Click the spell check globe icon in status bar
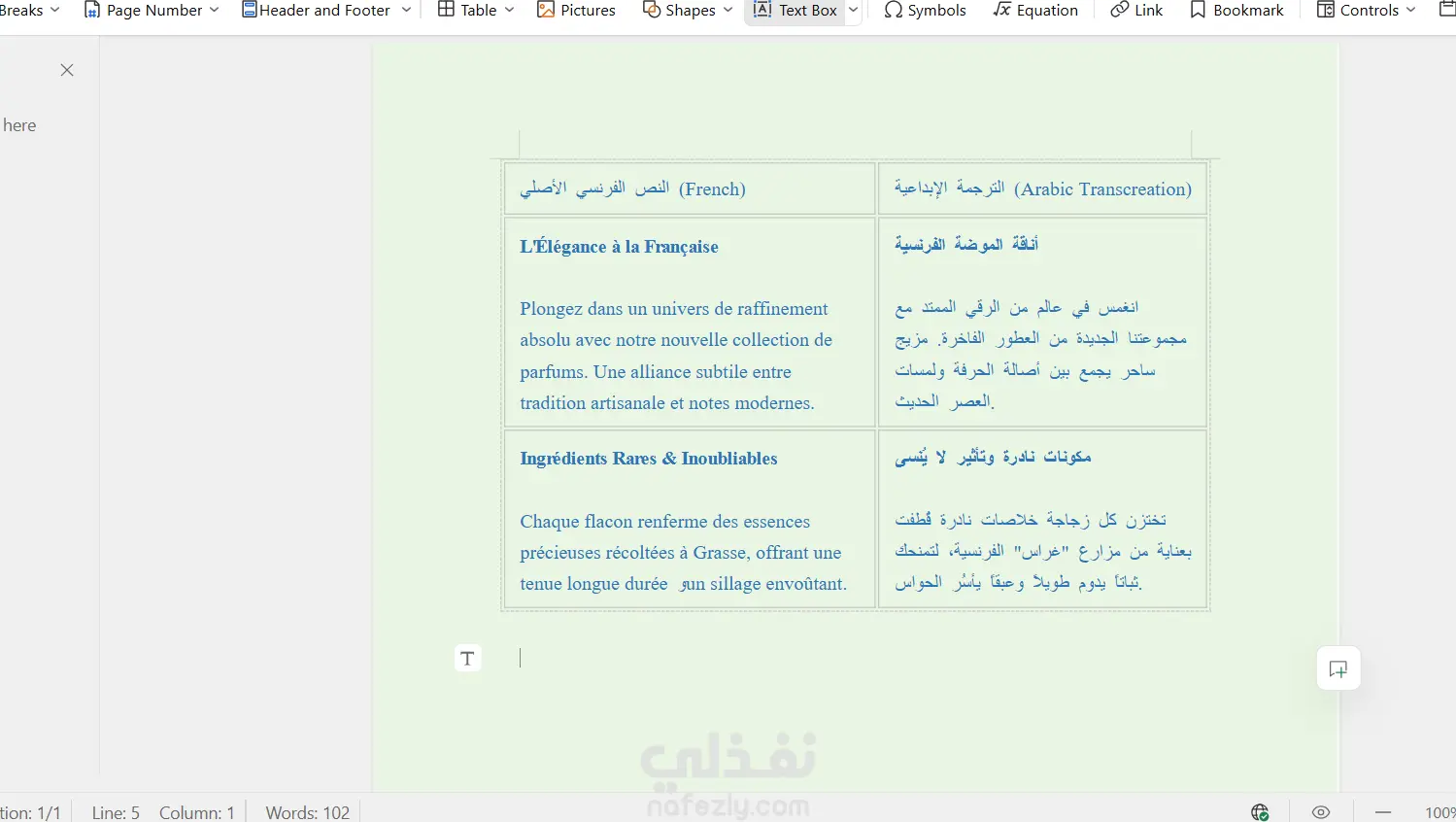The image size is (1456, 822). 1260,812
